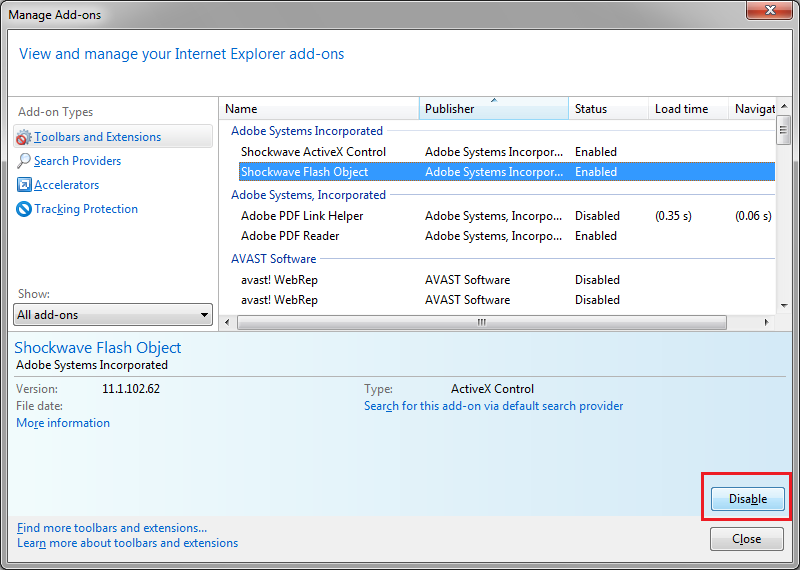Image resolution: width=800 pixels, height=570 pixels.
Task: Open the More information link
Action: [x=63, y=423]
